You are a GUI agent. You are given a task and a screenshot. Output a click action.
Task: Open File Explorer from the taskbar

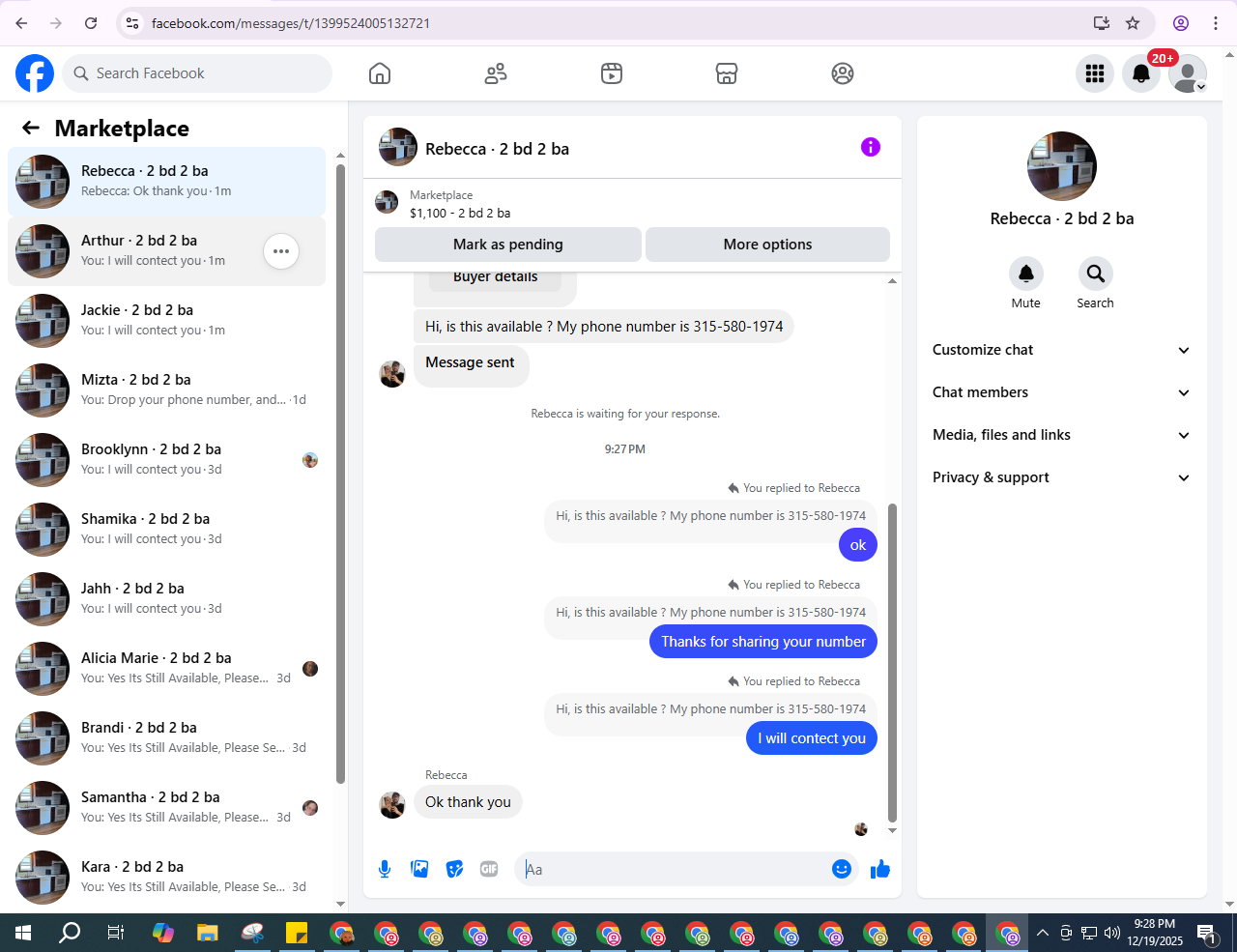[208, 933]
